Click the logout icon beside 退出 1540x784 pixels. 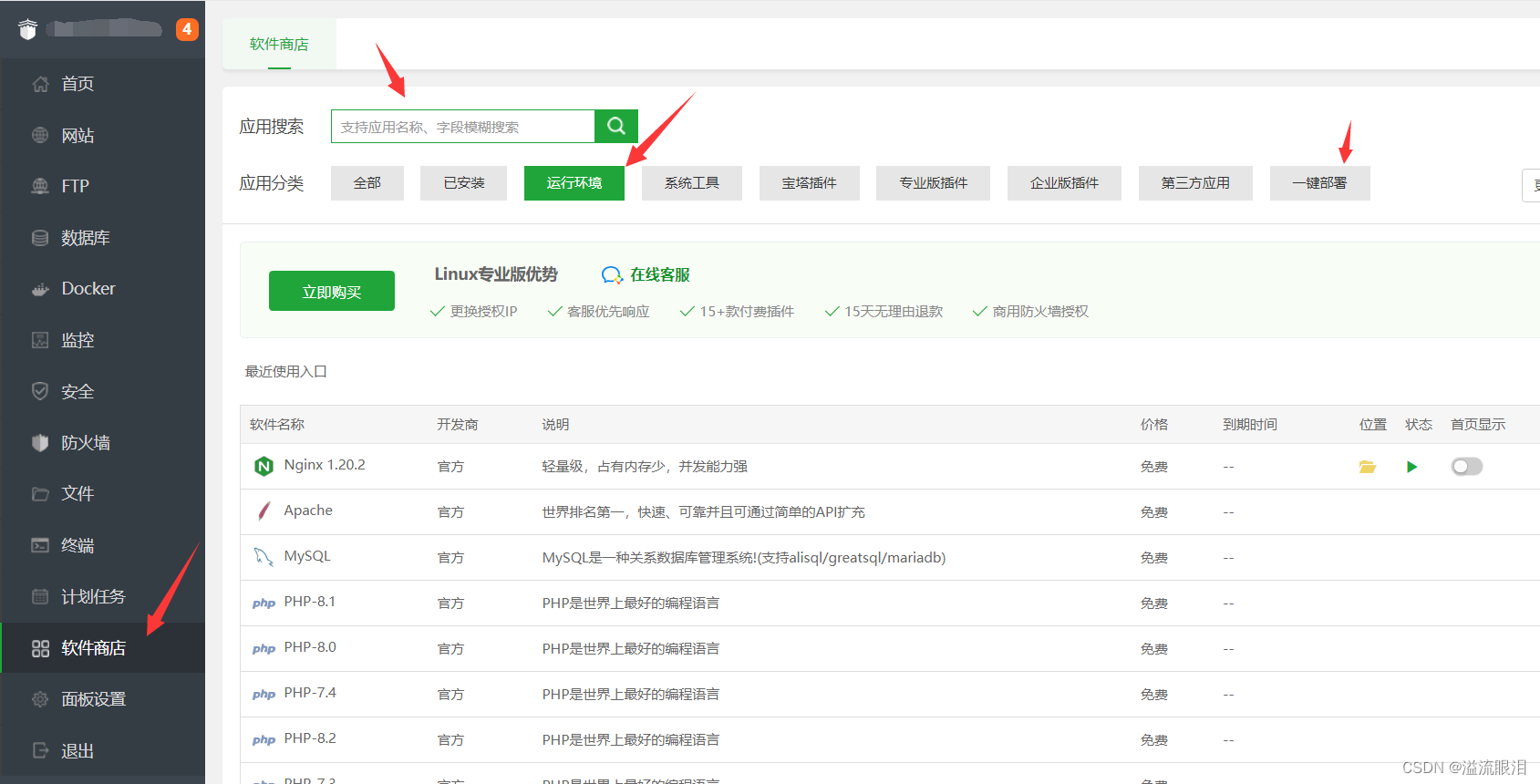pos(40,750)
